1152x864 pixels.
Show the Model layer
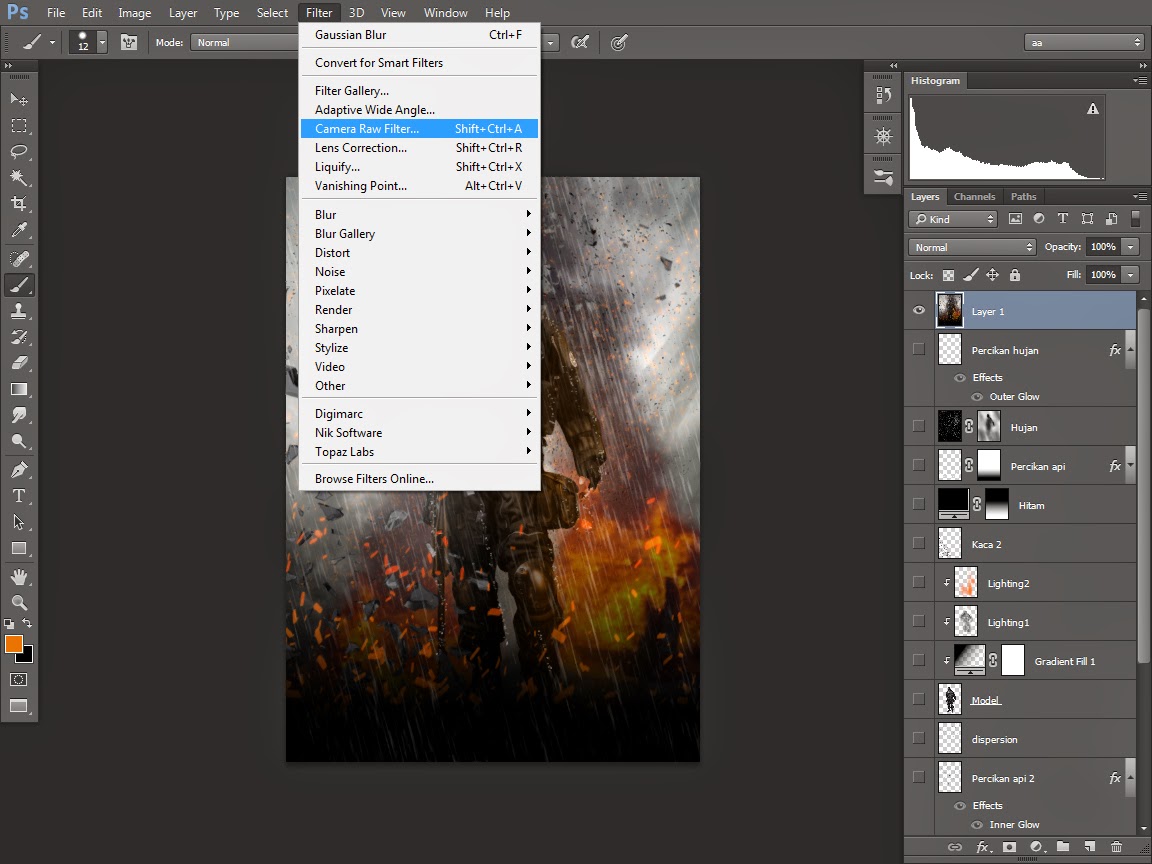click(x=919, y=699)
